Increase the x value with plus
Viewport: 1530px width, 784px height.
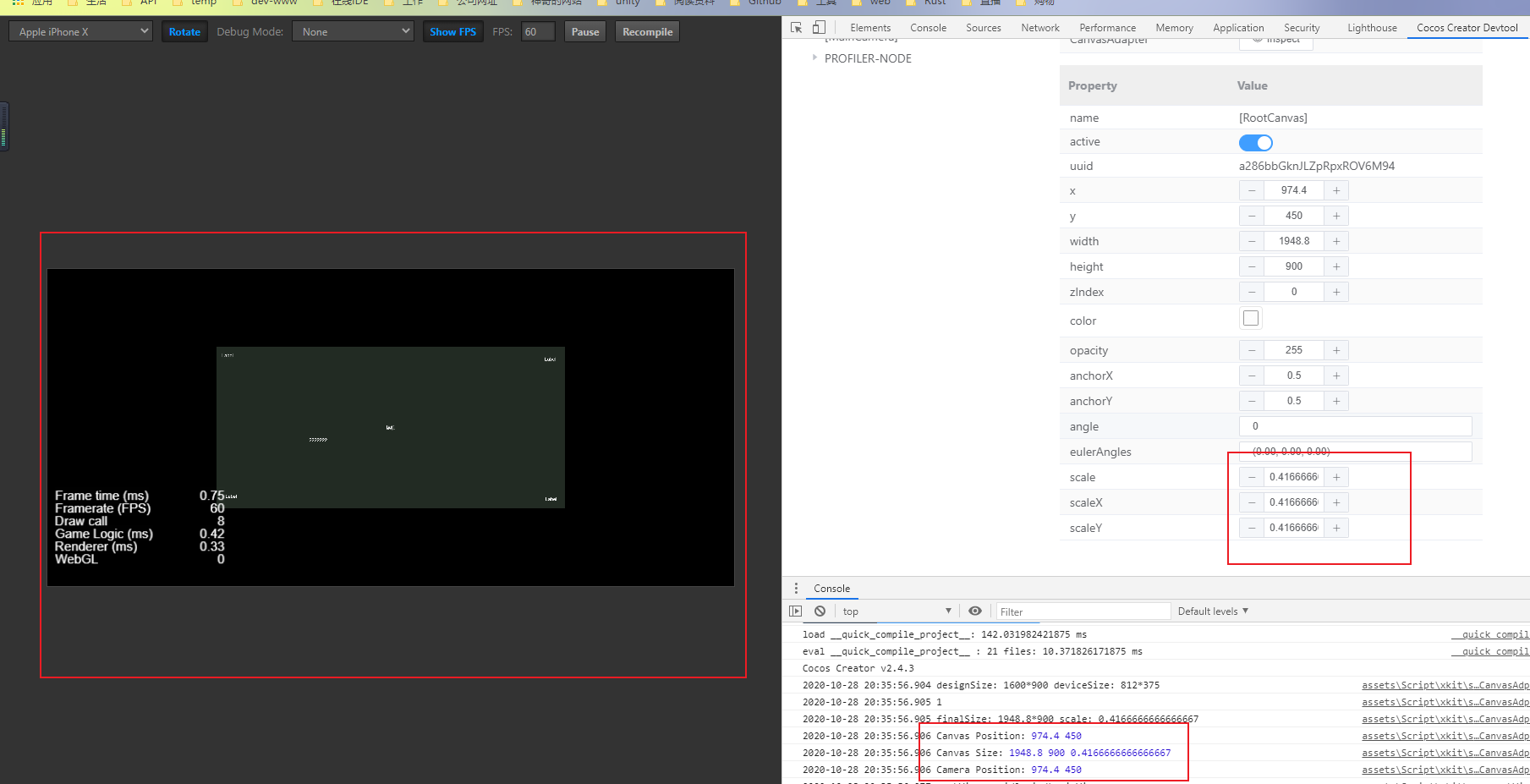[1336, 190]
